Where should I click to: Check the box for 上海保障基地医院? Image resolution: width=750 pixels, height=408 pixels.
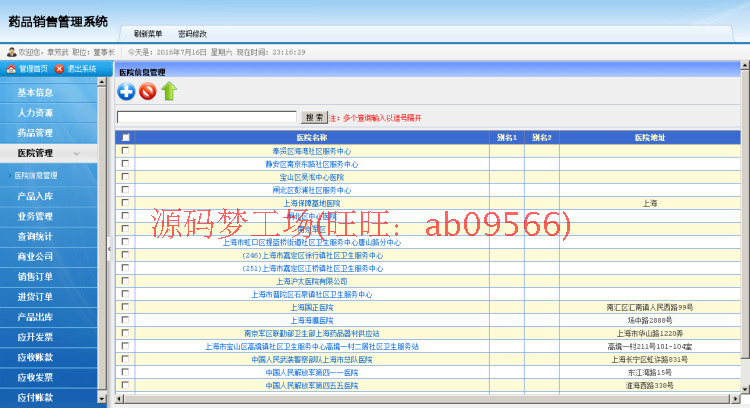[x=125, y=203]
